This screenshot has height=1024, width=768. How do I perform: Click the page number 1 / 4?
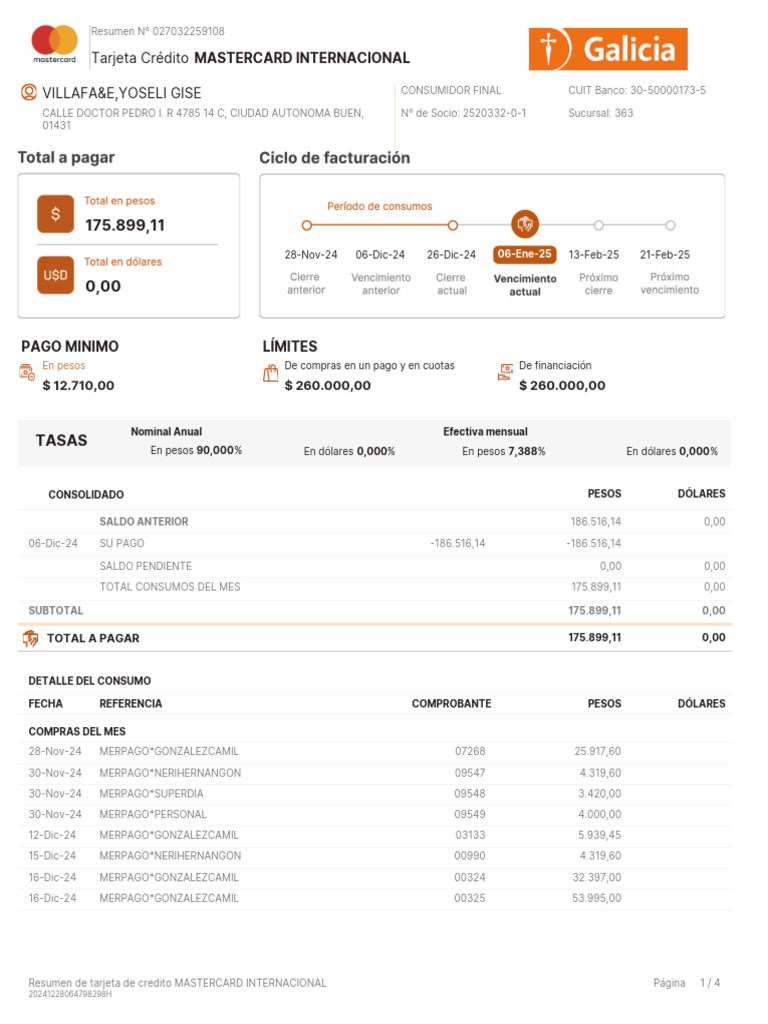710,983
